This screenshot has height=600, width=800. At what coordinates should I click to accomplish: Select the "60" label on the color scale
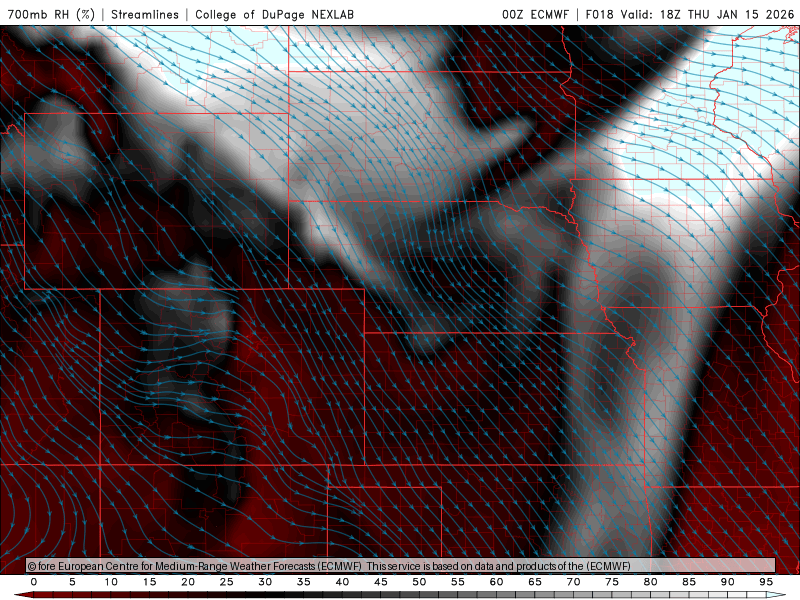496,582
